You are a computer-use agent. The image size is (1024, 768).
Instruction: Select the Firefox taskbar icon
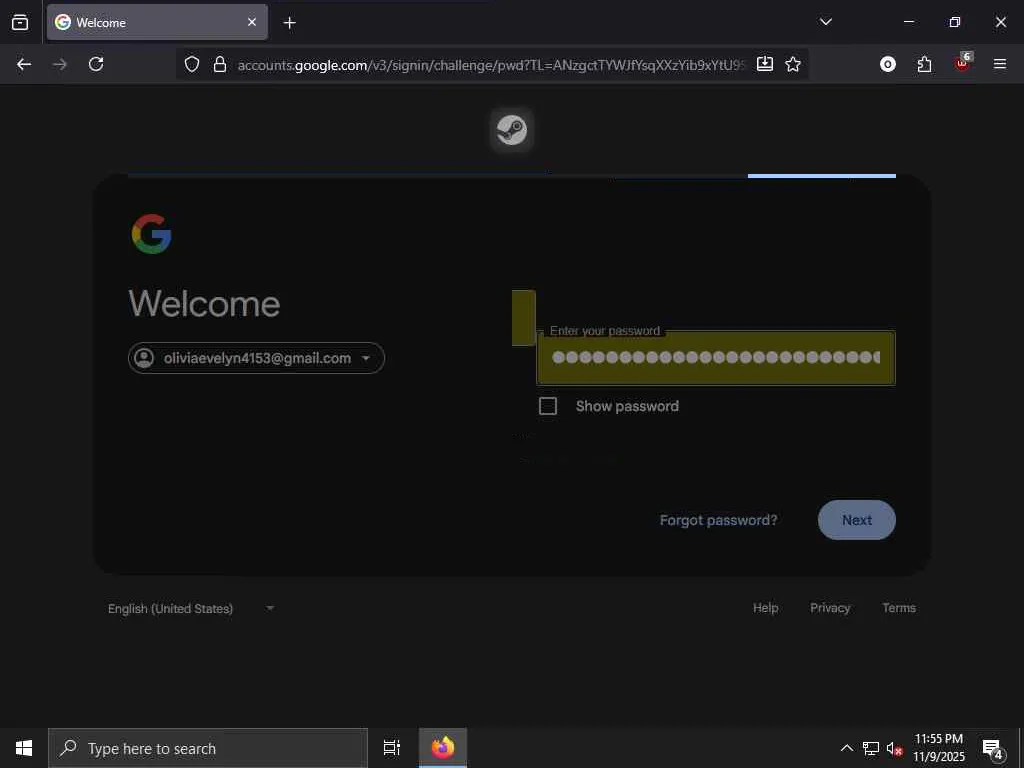point(443,748)
